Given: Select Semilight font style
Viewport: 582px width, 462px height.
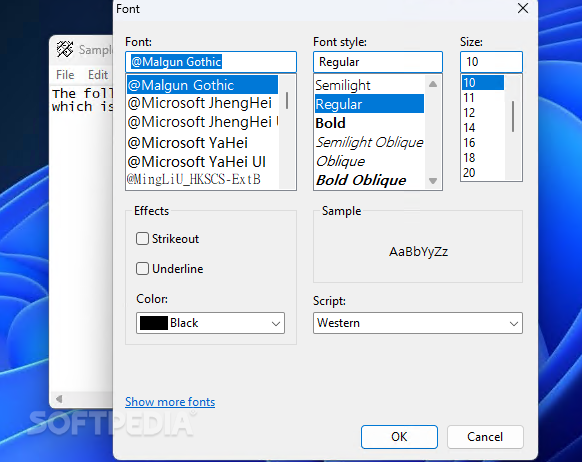Looking at the screenshot, I should 369,85.
